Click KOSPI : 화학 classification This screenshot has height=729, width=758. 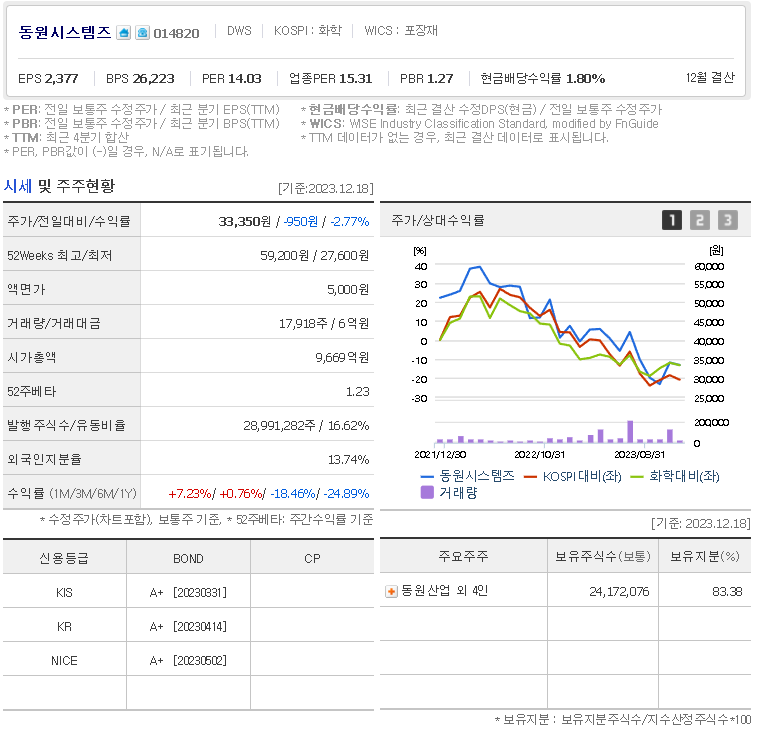pyautogui.click(x=307, y=31)
